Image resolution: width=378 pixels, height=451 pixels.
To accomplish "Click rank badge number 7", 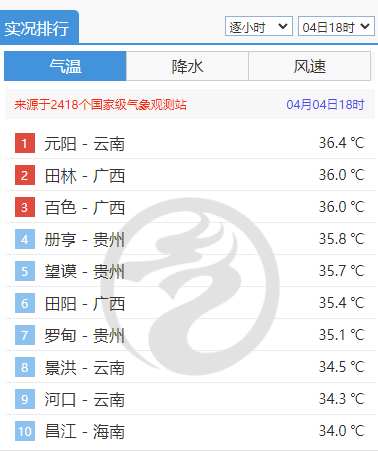I will pyautogui.click(x=25, y=335).
